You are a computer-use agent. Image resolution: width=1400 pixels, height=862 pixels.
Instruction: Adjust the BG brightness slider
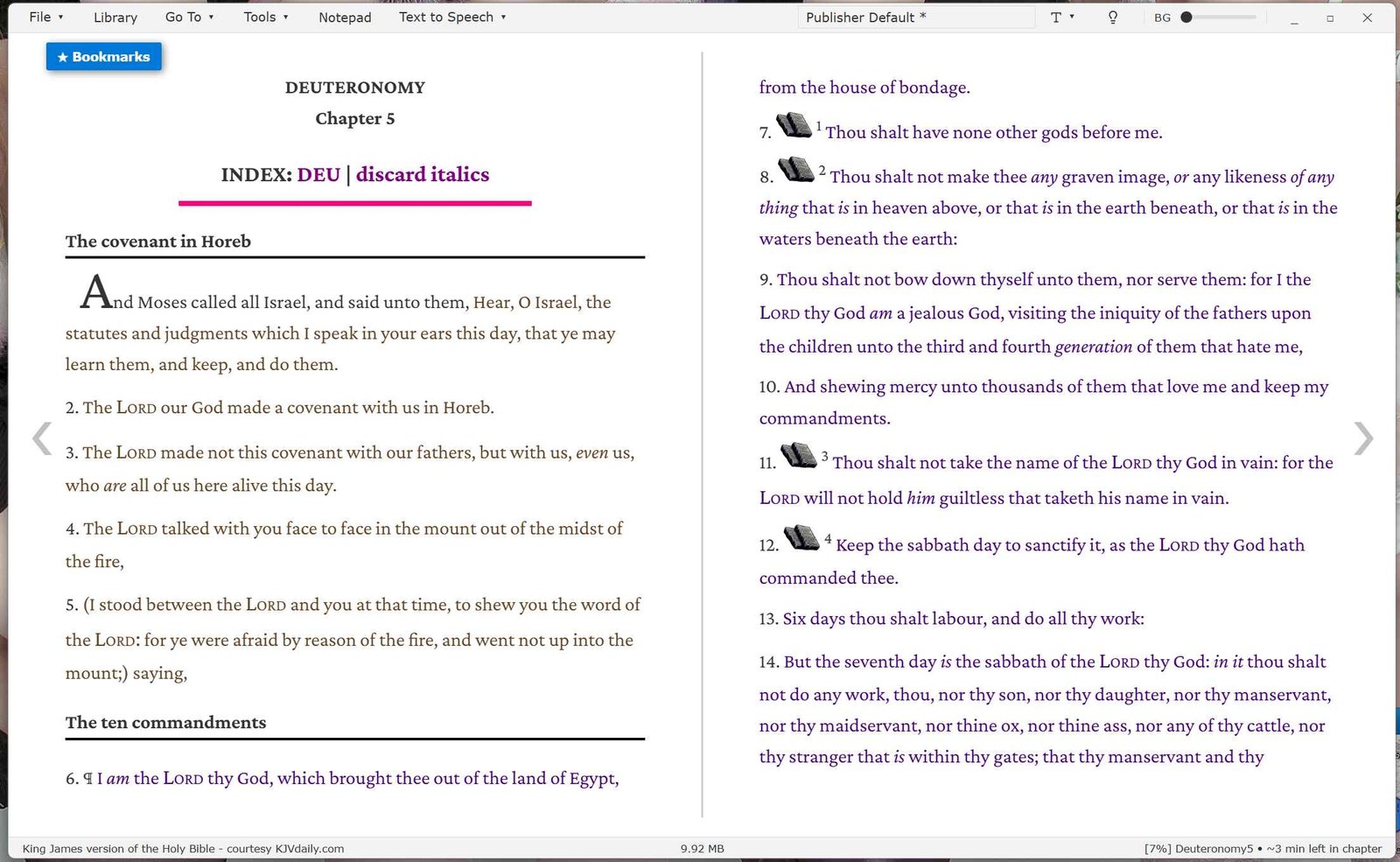click(1218, 17)
